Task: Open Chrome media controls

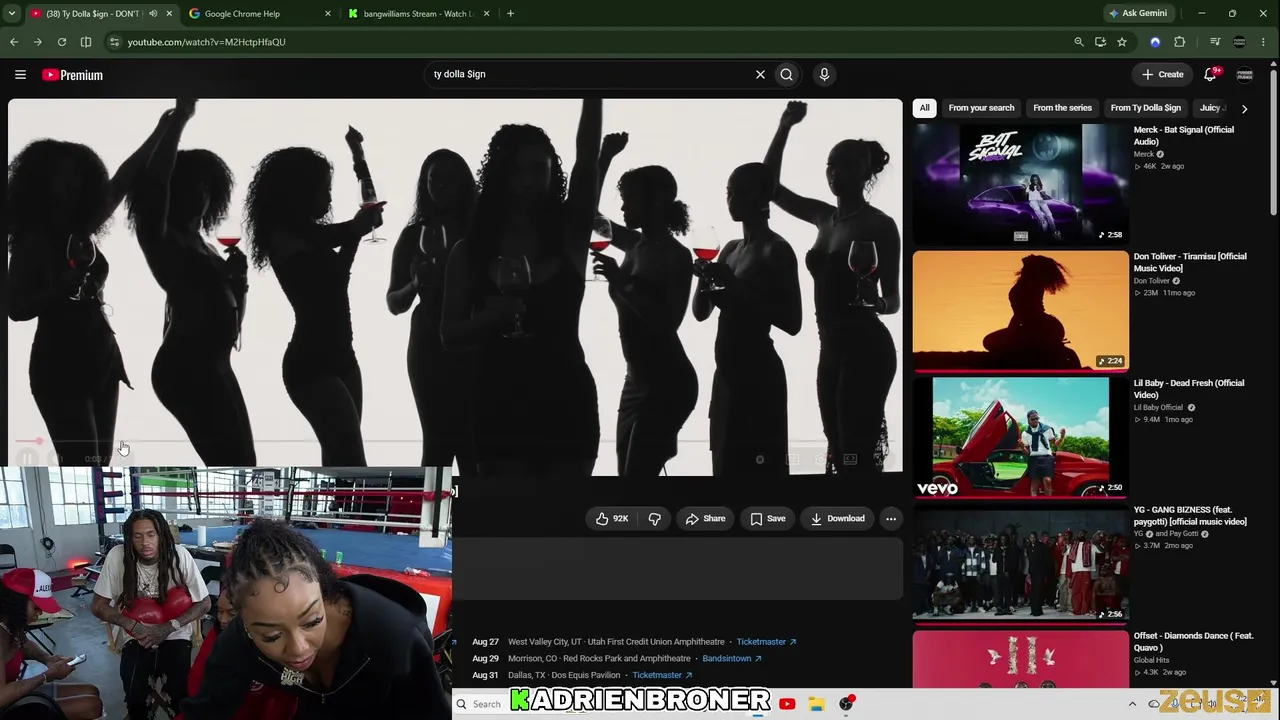Action: (x=1215, y=42)
